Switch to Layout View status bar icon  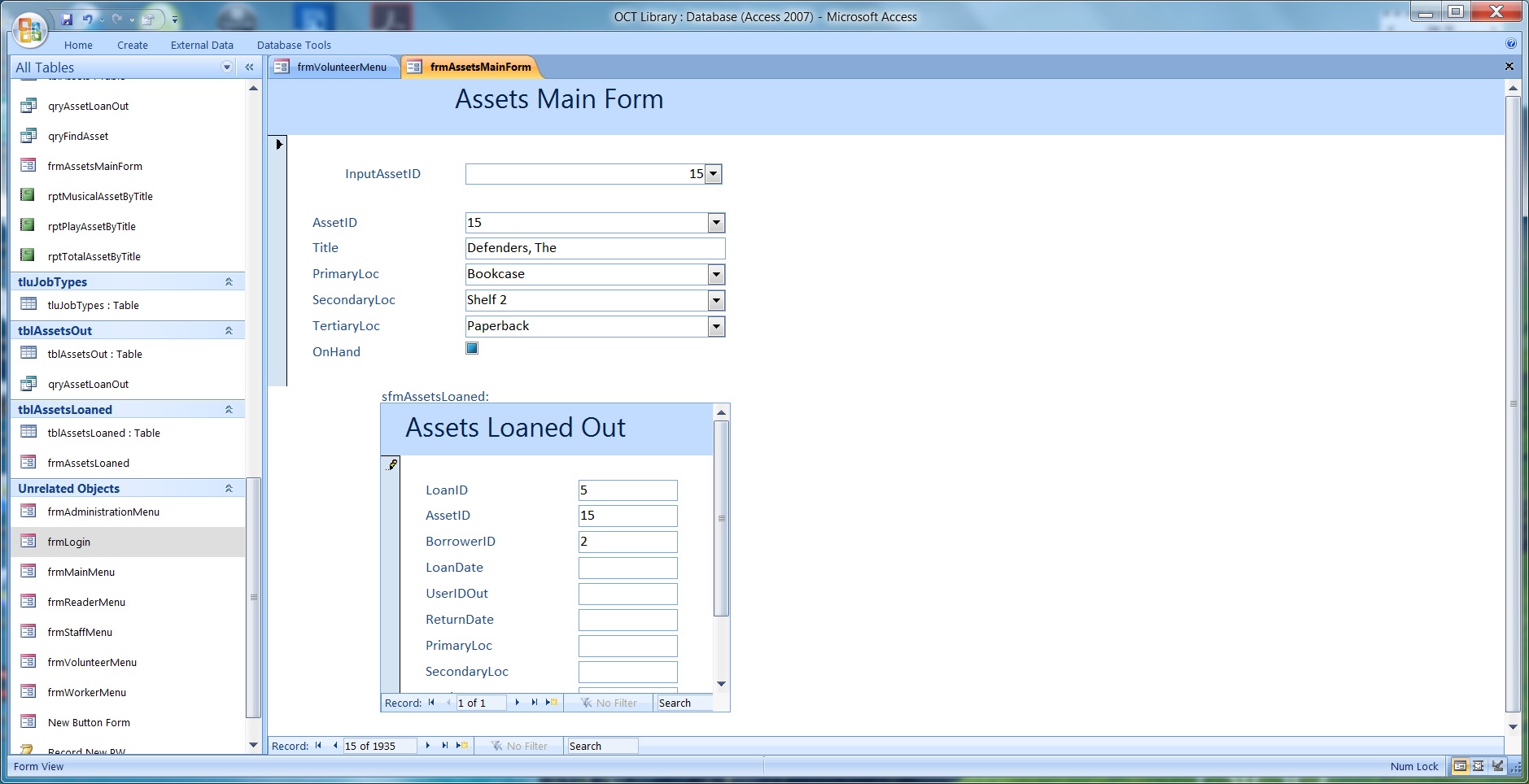(1479, 766)
